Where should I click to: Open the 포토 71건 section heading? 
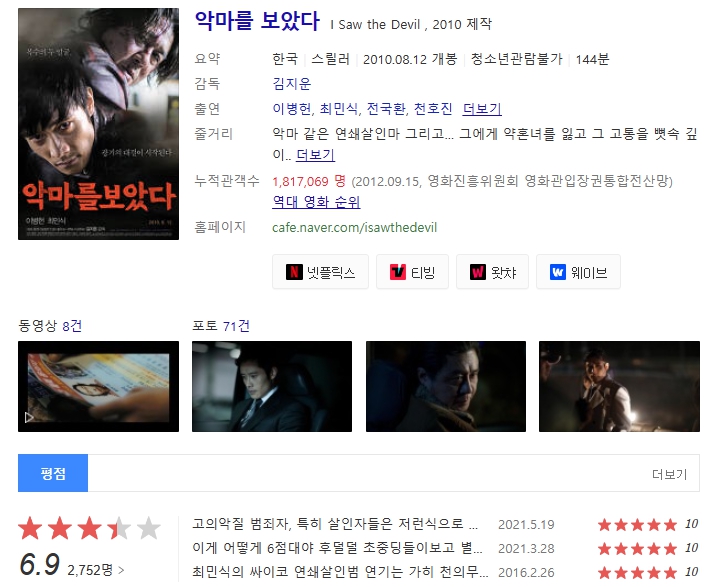click(221, 326)
